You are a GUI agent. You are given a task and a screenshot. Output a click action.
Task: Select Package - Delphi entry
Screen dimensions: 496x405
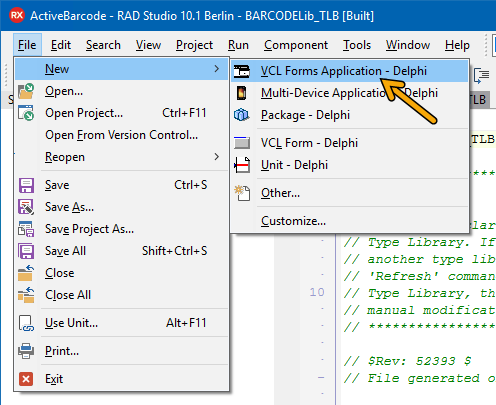[x=350, y=115]
